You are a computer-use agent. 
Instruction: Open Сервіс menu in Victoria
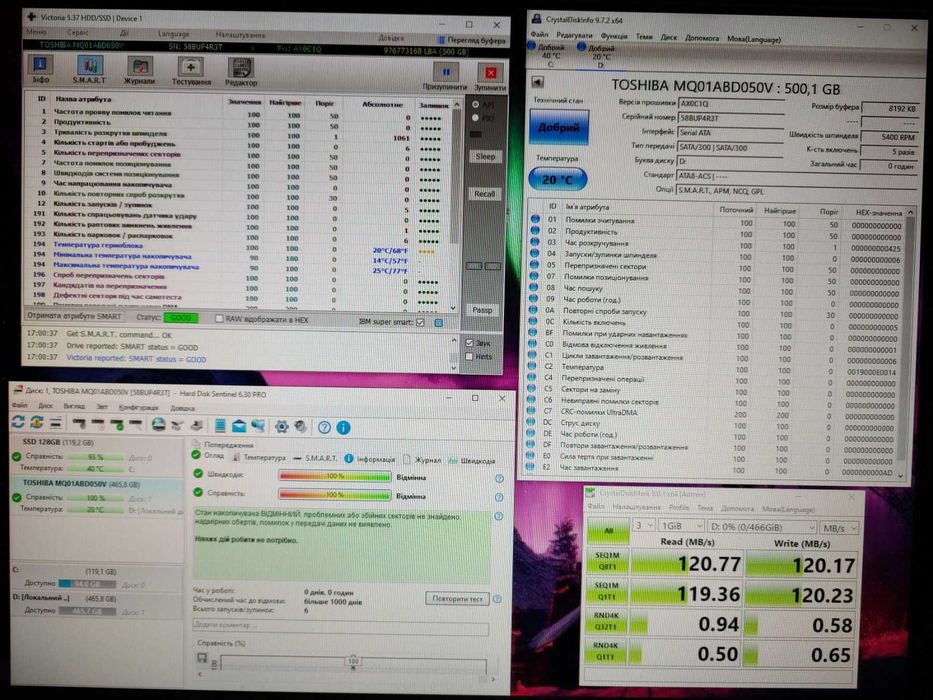pyautogui.click(x=78, y=32)
